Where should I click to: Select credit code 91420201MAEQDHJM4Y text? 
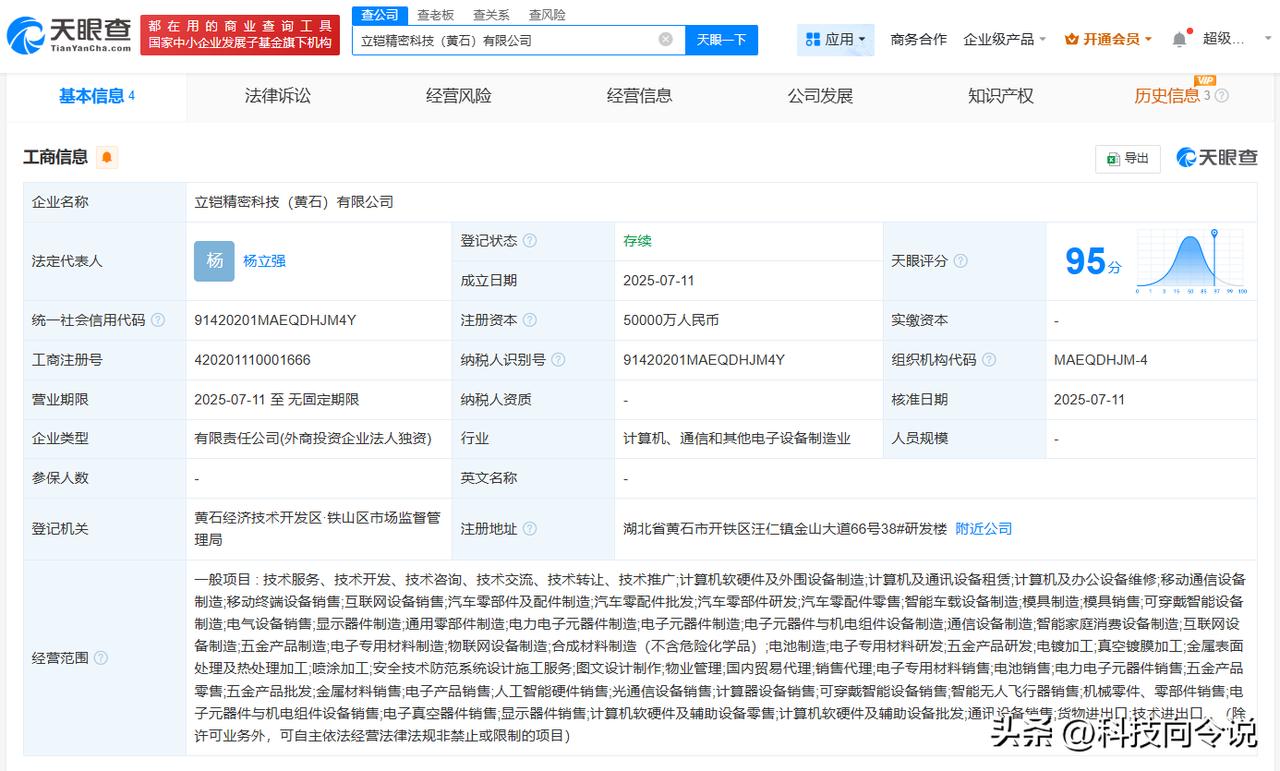[x=275, y=321]
